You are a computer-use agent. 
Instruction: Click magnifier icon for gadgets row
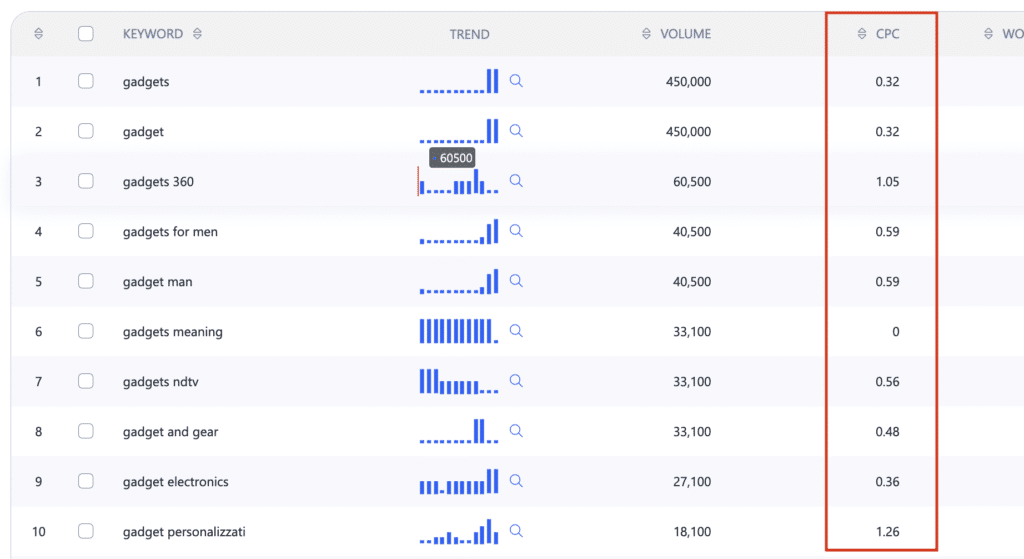pos(516,81)
